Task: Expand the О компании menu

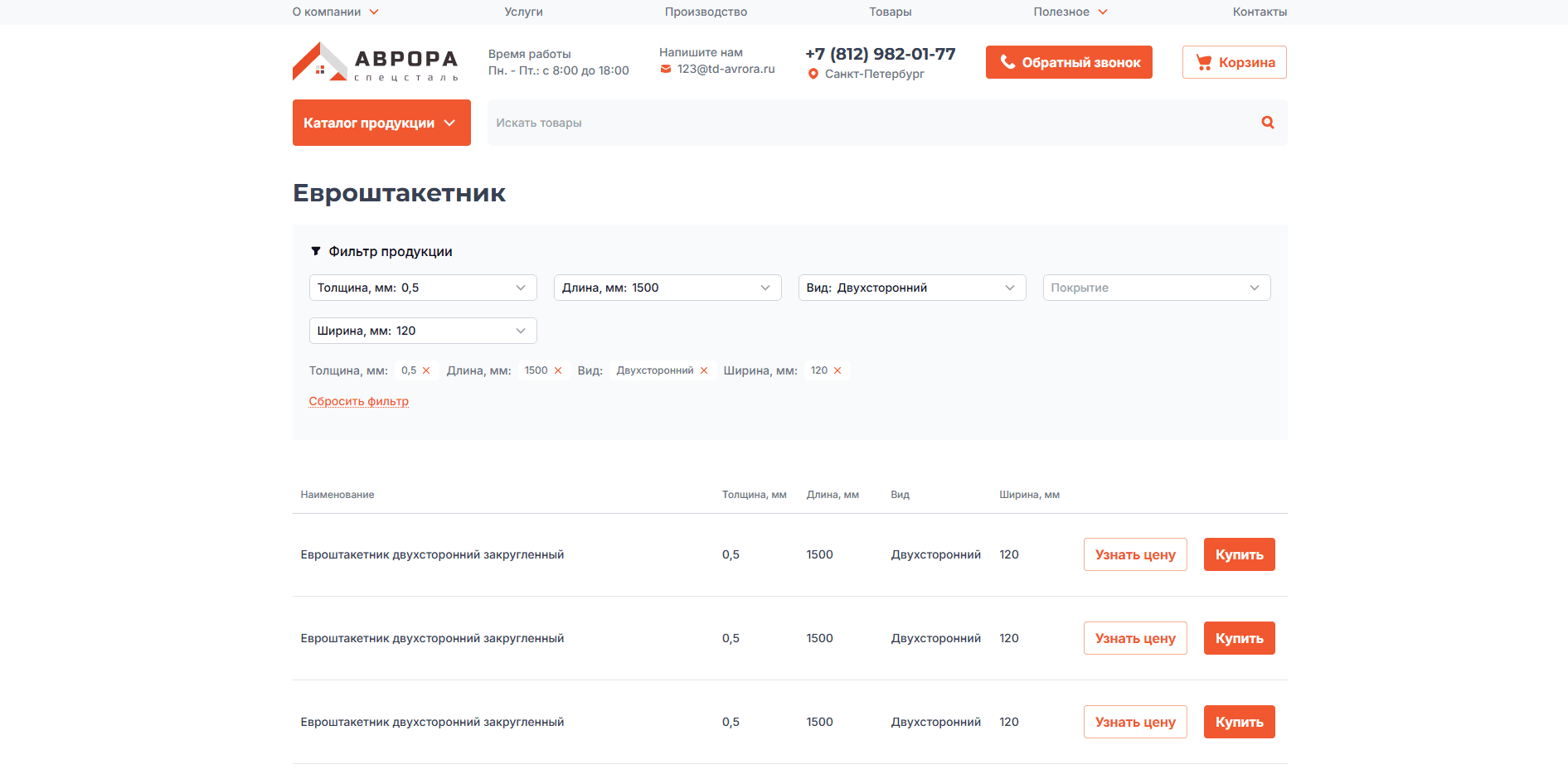Action: point(335,12)
